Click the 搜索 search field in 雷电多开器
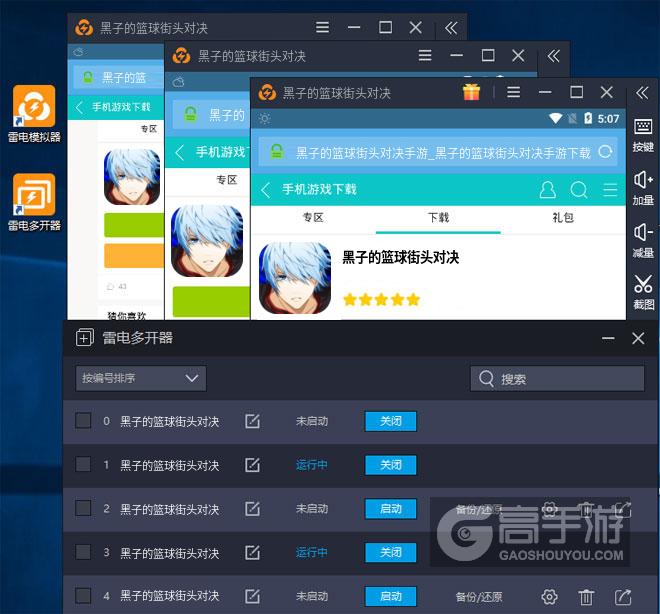Viewport: 660px width, 614px height. [x=557, y=379]
